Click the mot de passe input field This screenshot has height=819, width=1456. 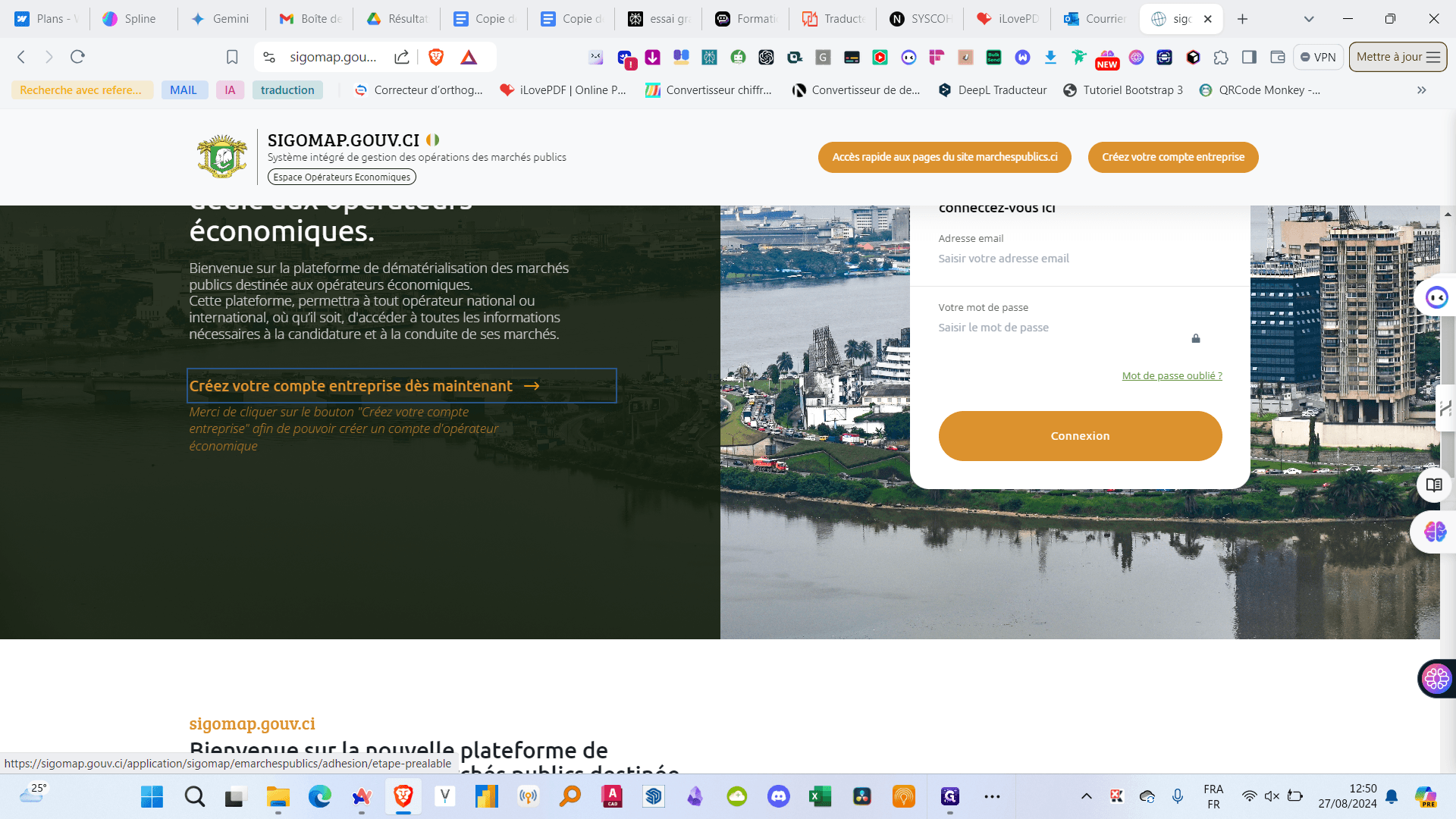[x=1062, y=328]
